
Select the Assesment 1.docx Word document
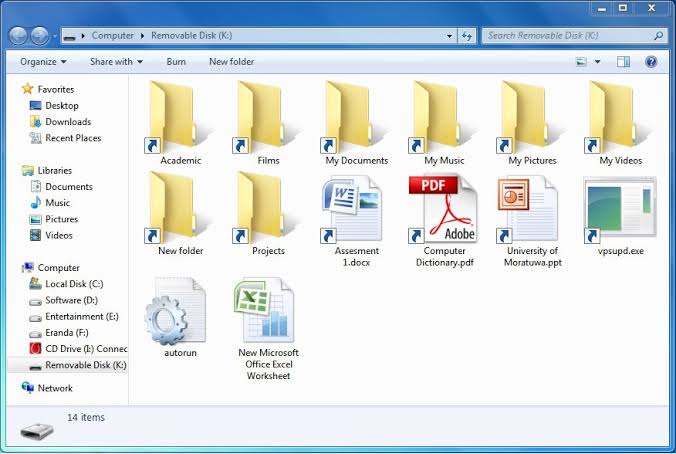355,208
